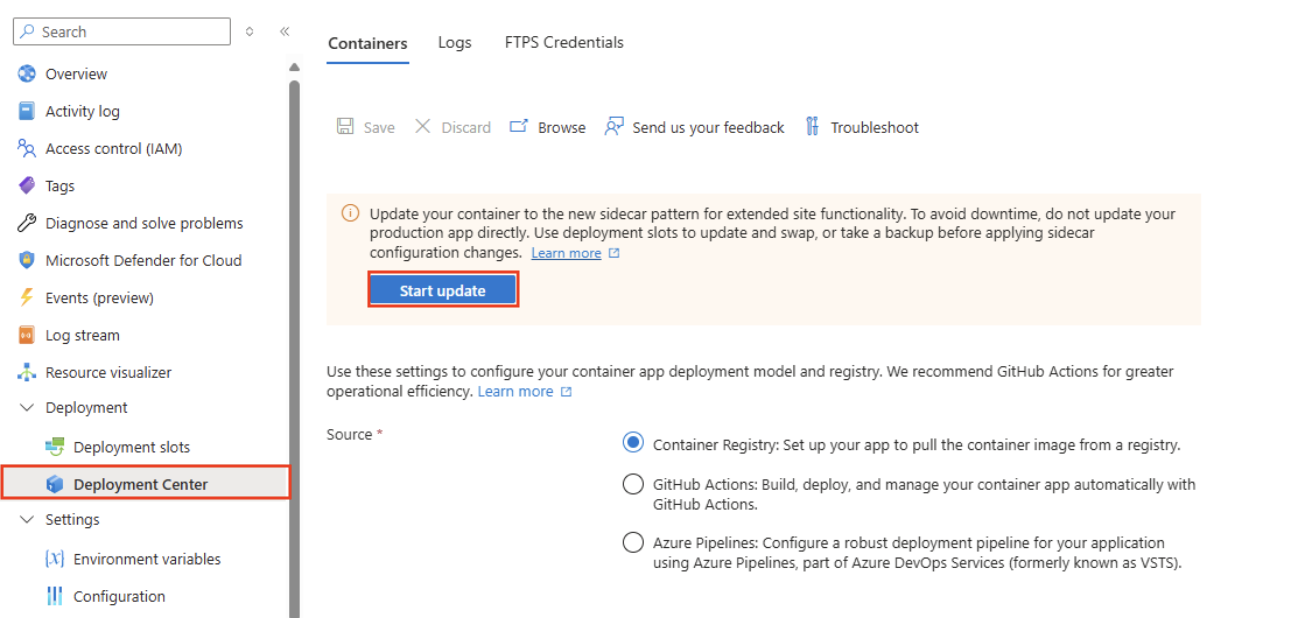Click the Start update button
The height and width of the screenshot is (618, 1292).
point(443,289)
